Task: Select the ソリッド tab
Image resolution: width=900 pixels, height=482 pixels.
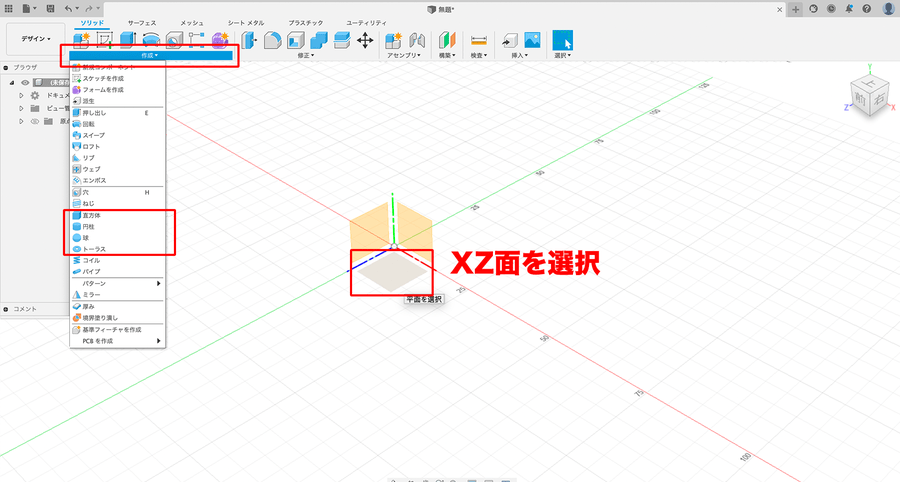Action: pos(92,23)
